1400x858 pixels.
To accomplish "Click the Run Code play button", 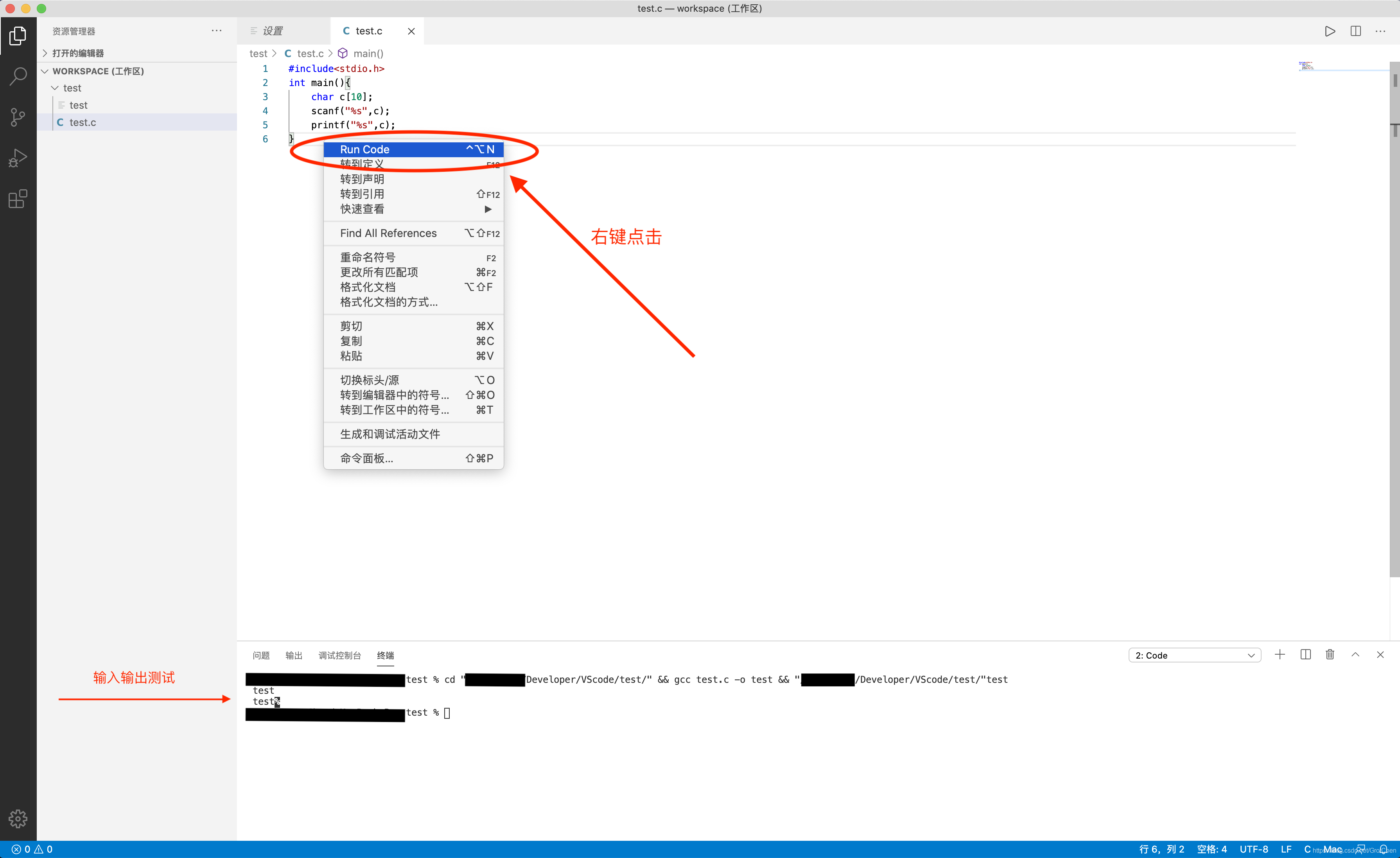I will (1330, 31).
